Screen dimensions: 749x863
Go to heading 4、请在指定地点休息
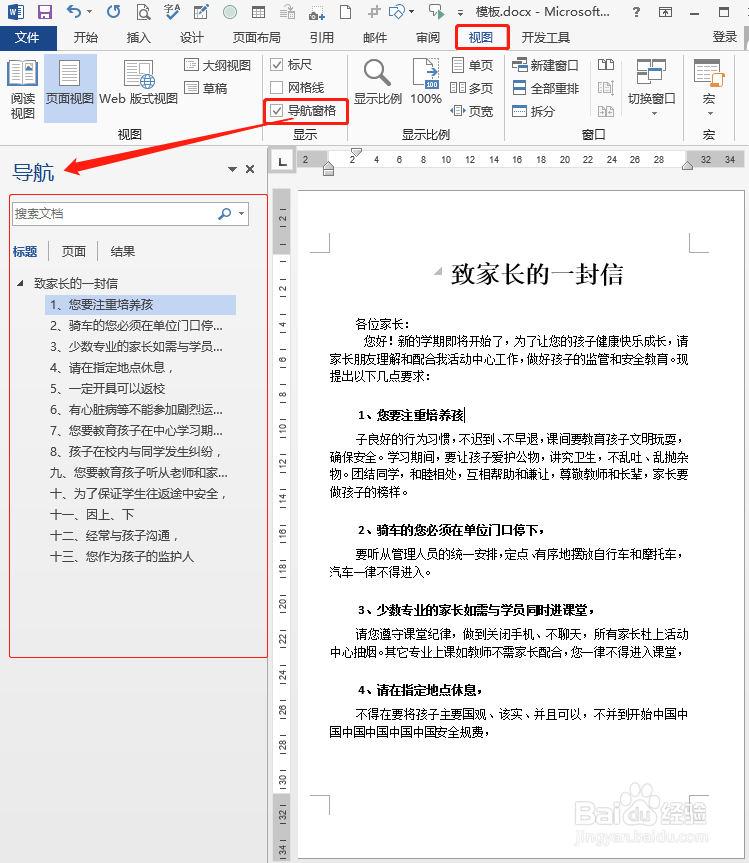coord(112,368)
